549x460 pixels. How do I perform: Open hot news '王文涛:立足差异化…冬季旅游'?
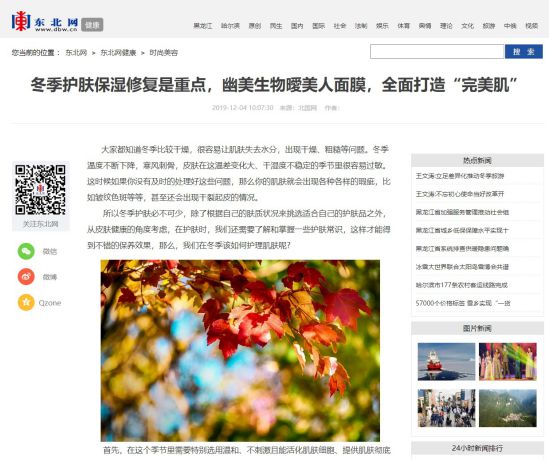pyautogui.click(x=460, y=176)
